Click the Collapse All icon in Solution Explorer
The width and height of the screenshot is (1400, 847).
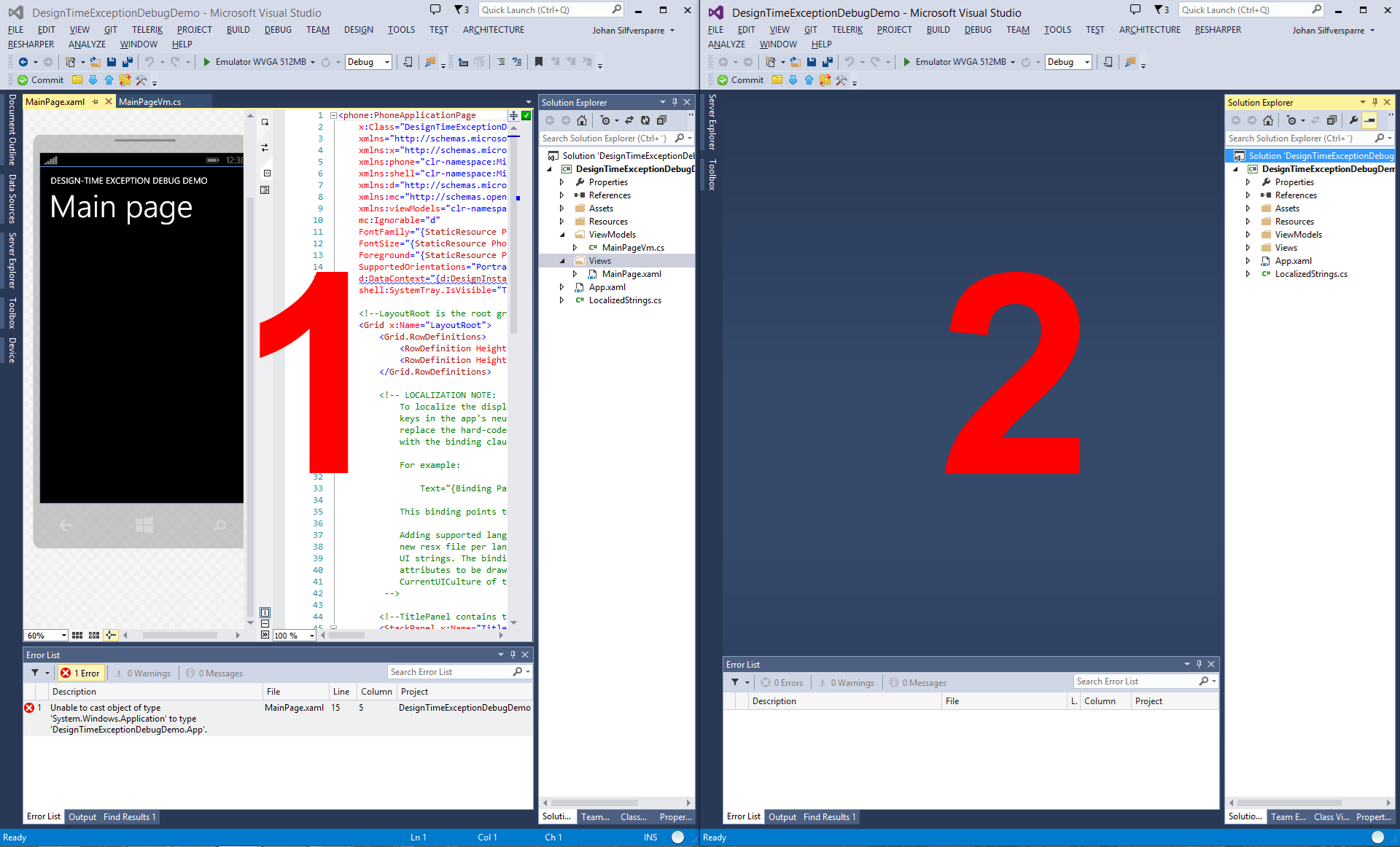[x=662, y=120]
